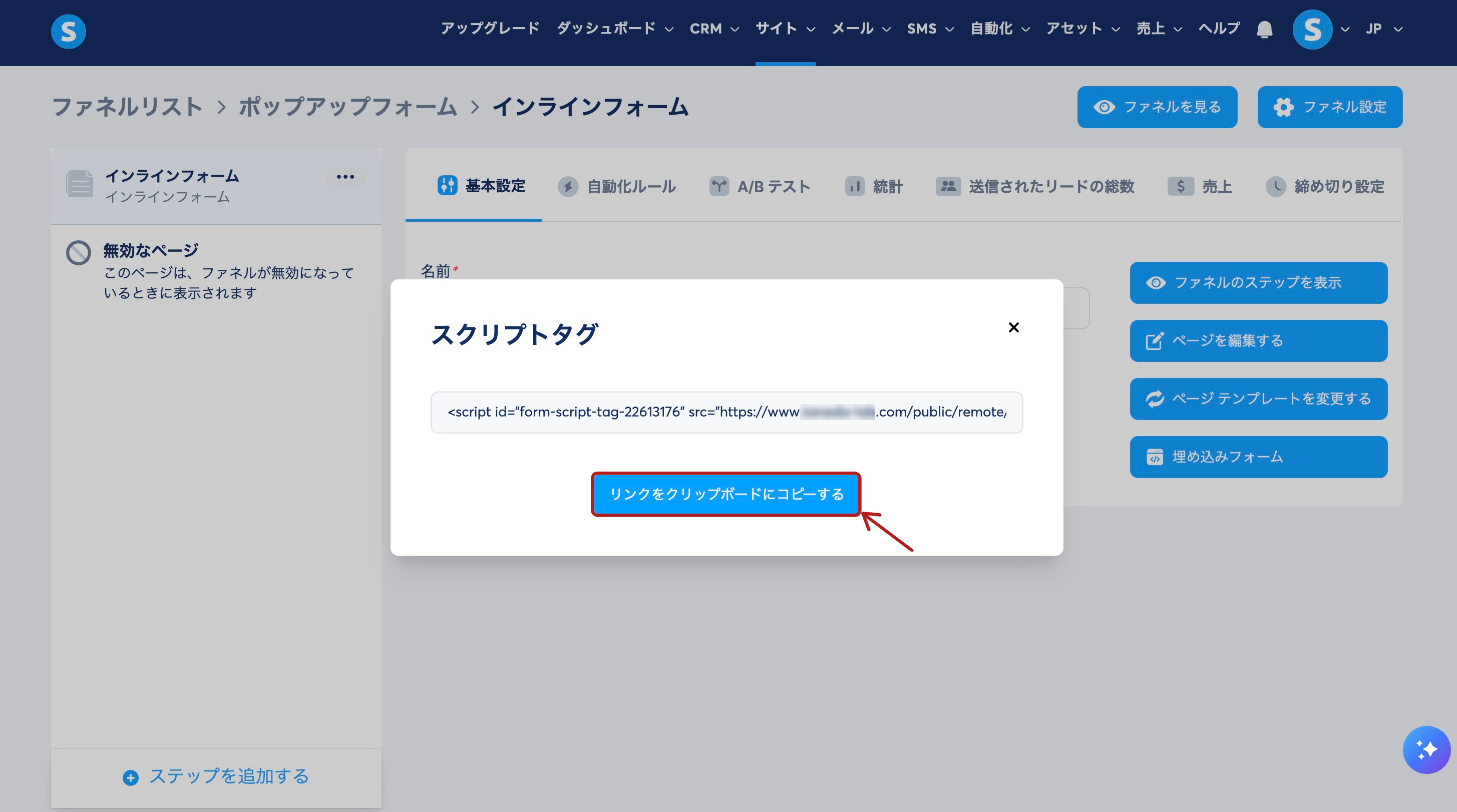Open the three-dot menu for インラインフォーム step
1457x812 pixels.
point(345,177)
